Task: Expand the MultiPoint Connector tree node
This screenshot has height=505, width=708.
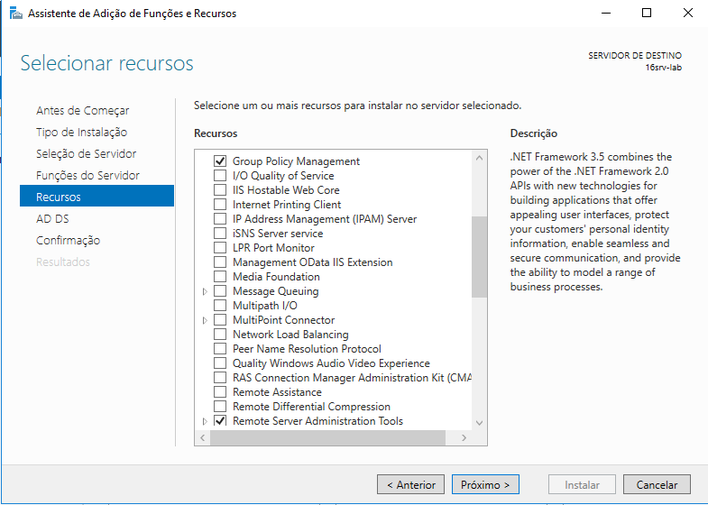Action: click(205, 320)
